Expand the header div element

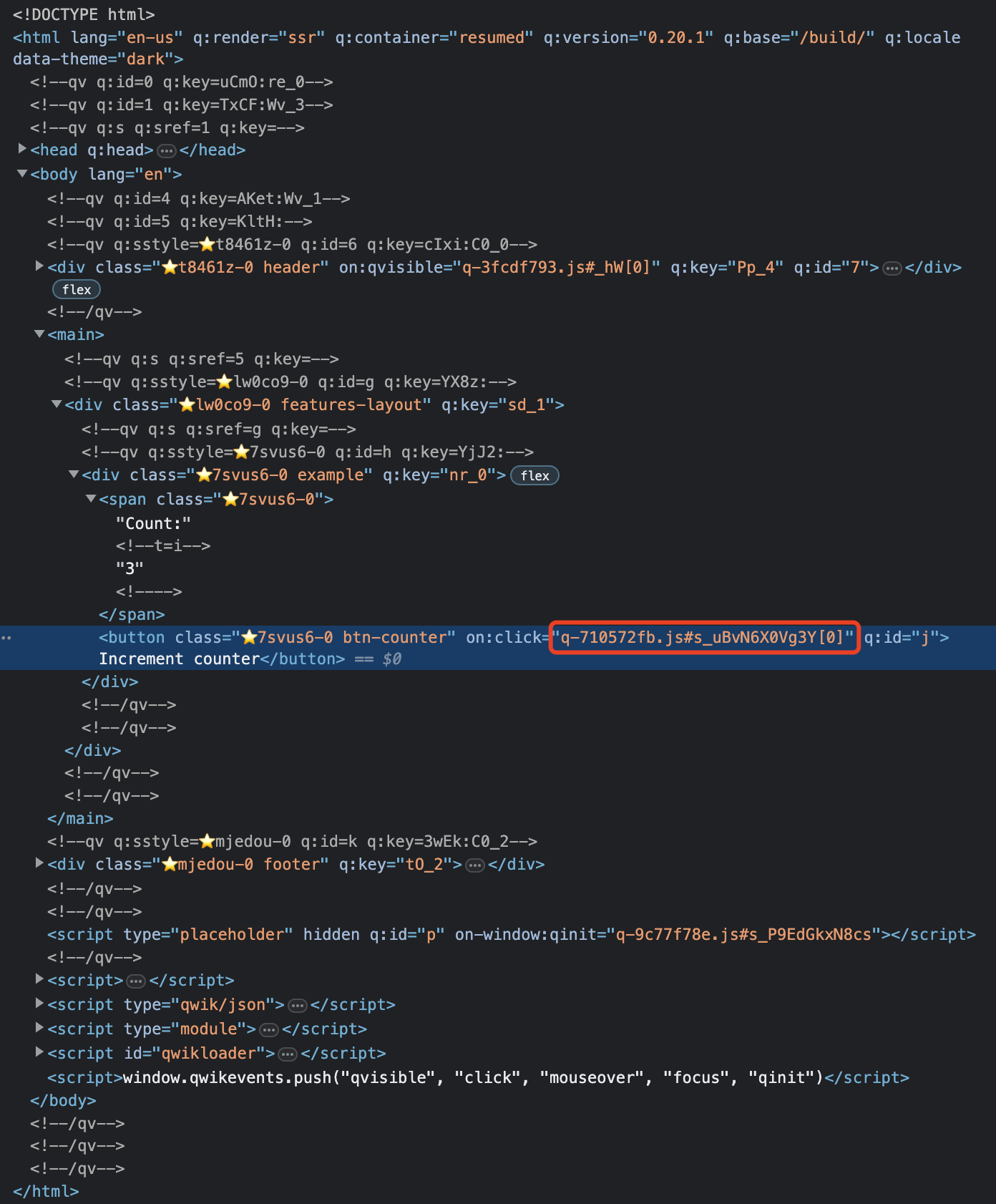(40, 266)
